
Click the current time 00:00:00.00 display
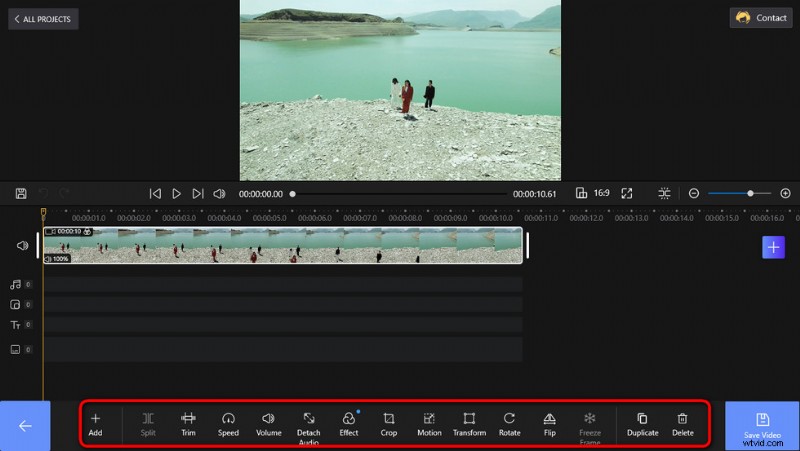point(261,194)
